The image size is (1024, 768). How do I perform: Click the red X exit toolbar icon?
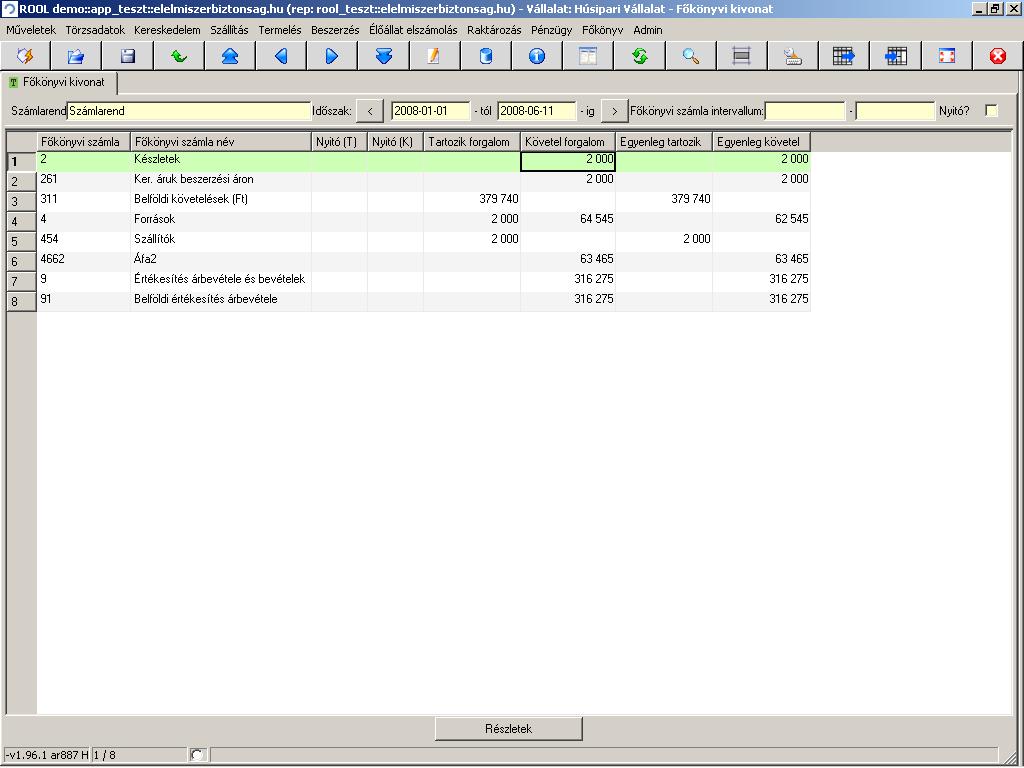click(x=997, y=56)
